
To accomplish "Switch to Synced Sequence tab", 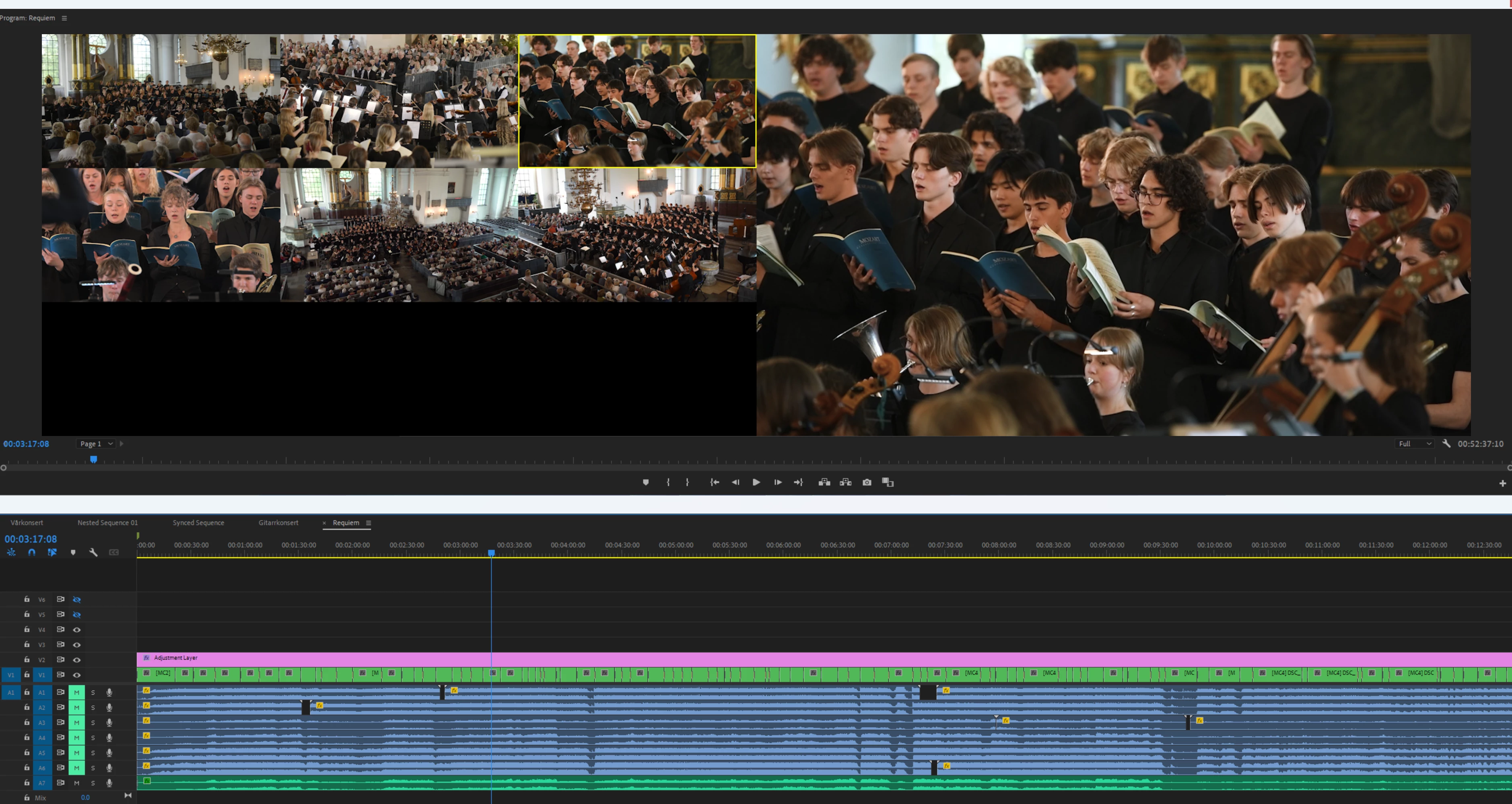I will pyautogui.click(x=198, y=523).
